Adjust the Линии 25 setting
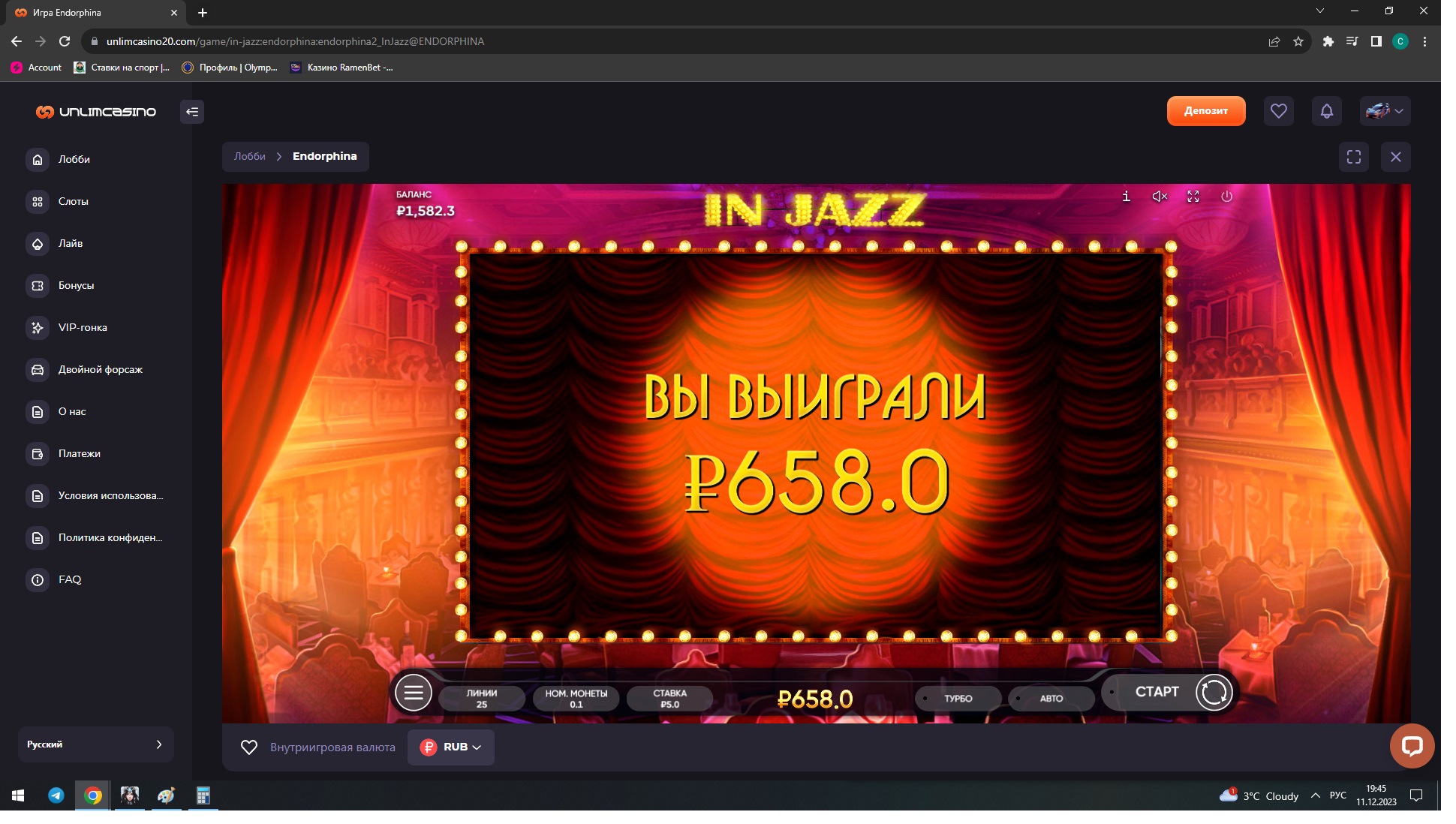This screenshot has height=824, width=1456. pyautogui.click(x=482, y=699)
